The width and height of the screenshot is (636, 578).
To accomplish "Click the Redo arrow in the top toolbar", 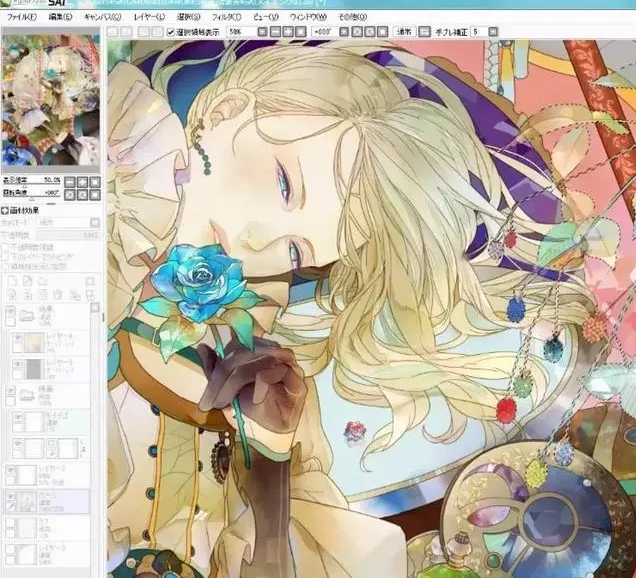I will (x=127, y=32).
